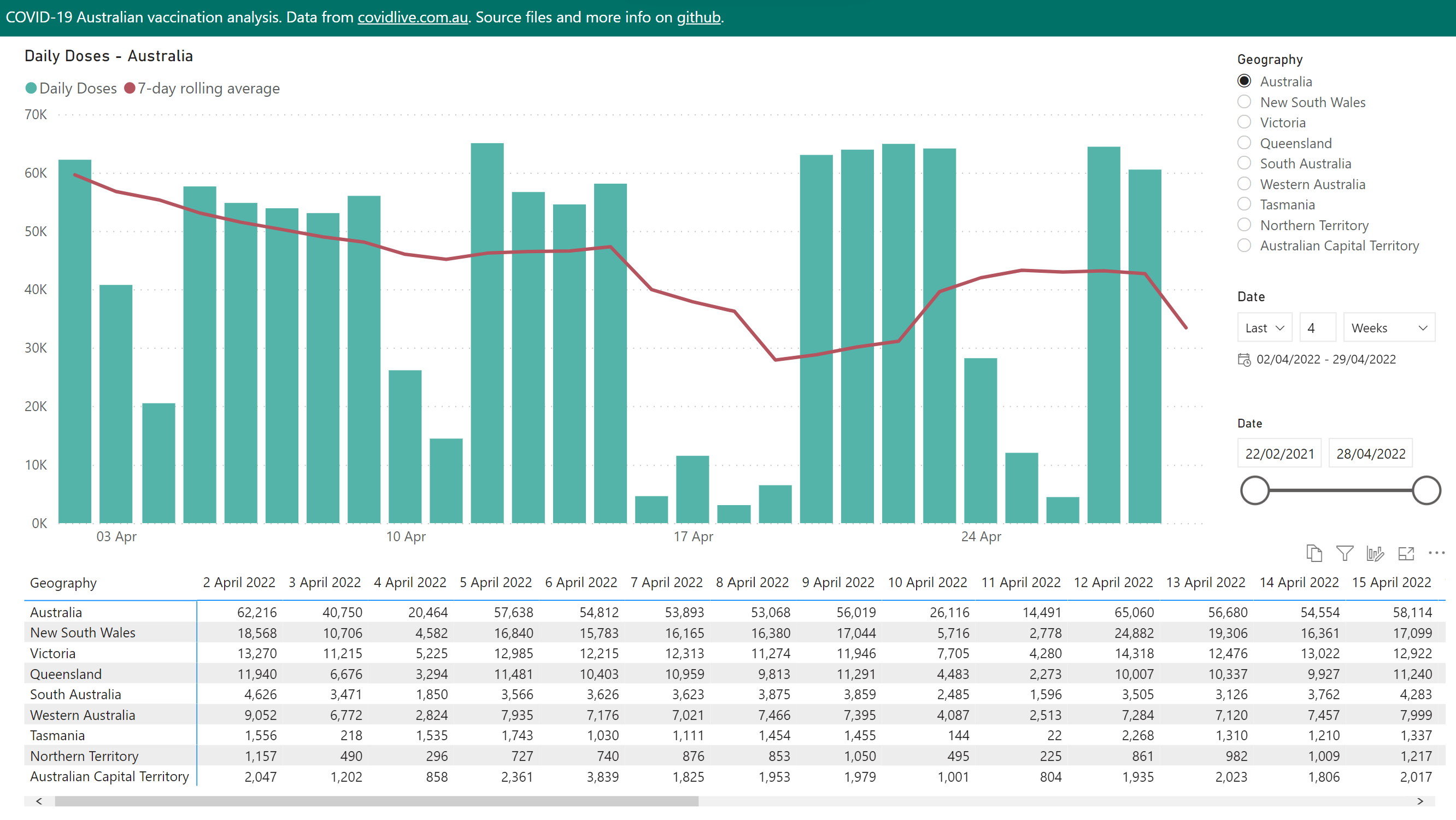The image size is (1456, 820).
Task: Select Western Australia table row label
Action: 83,715
